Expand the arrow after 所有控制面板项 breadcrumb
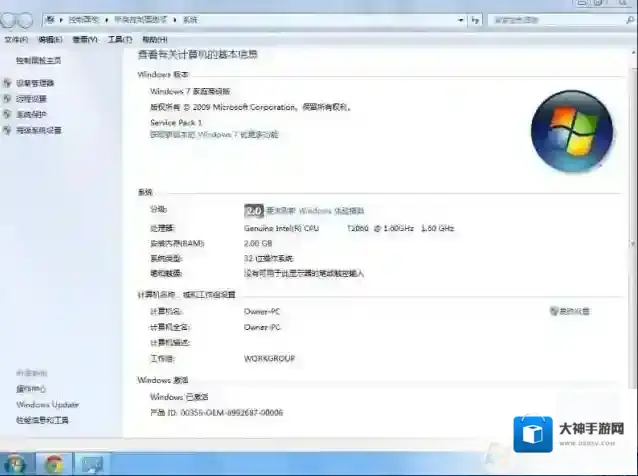 (175, 20)
